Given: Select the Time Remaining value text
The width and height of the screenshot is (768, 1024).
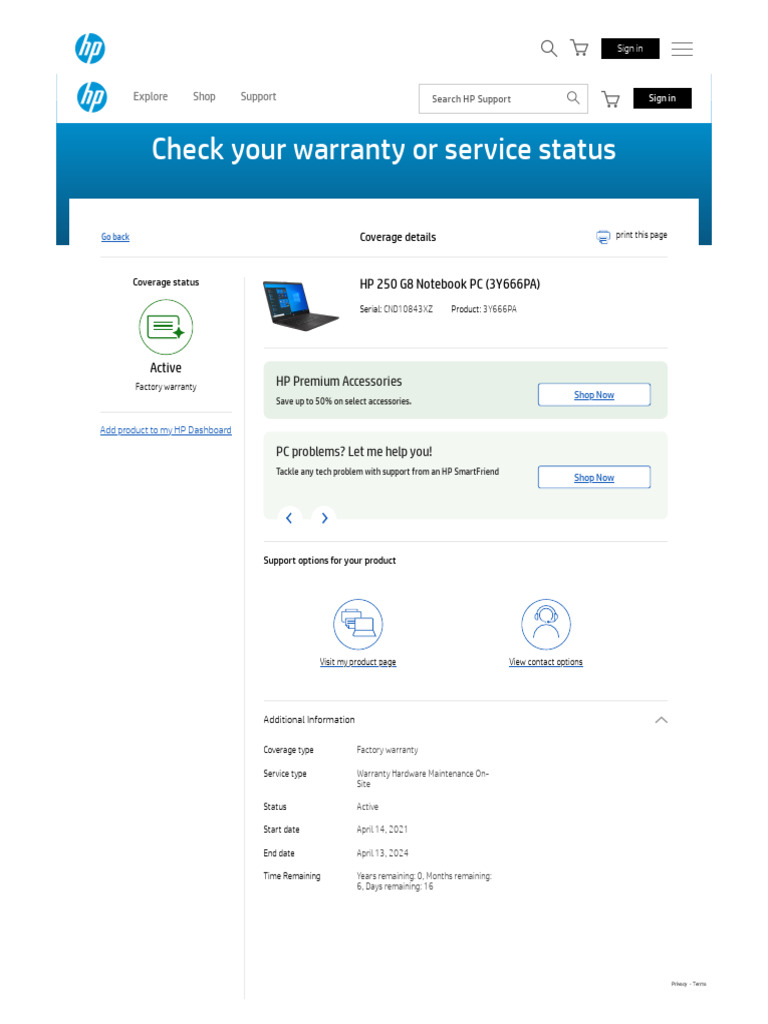Looking at the screenshot, I should [x=424, y=881].
